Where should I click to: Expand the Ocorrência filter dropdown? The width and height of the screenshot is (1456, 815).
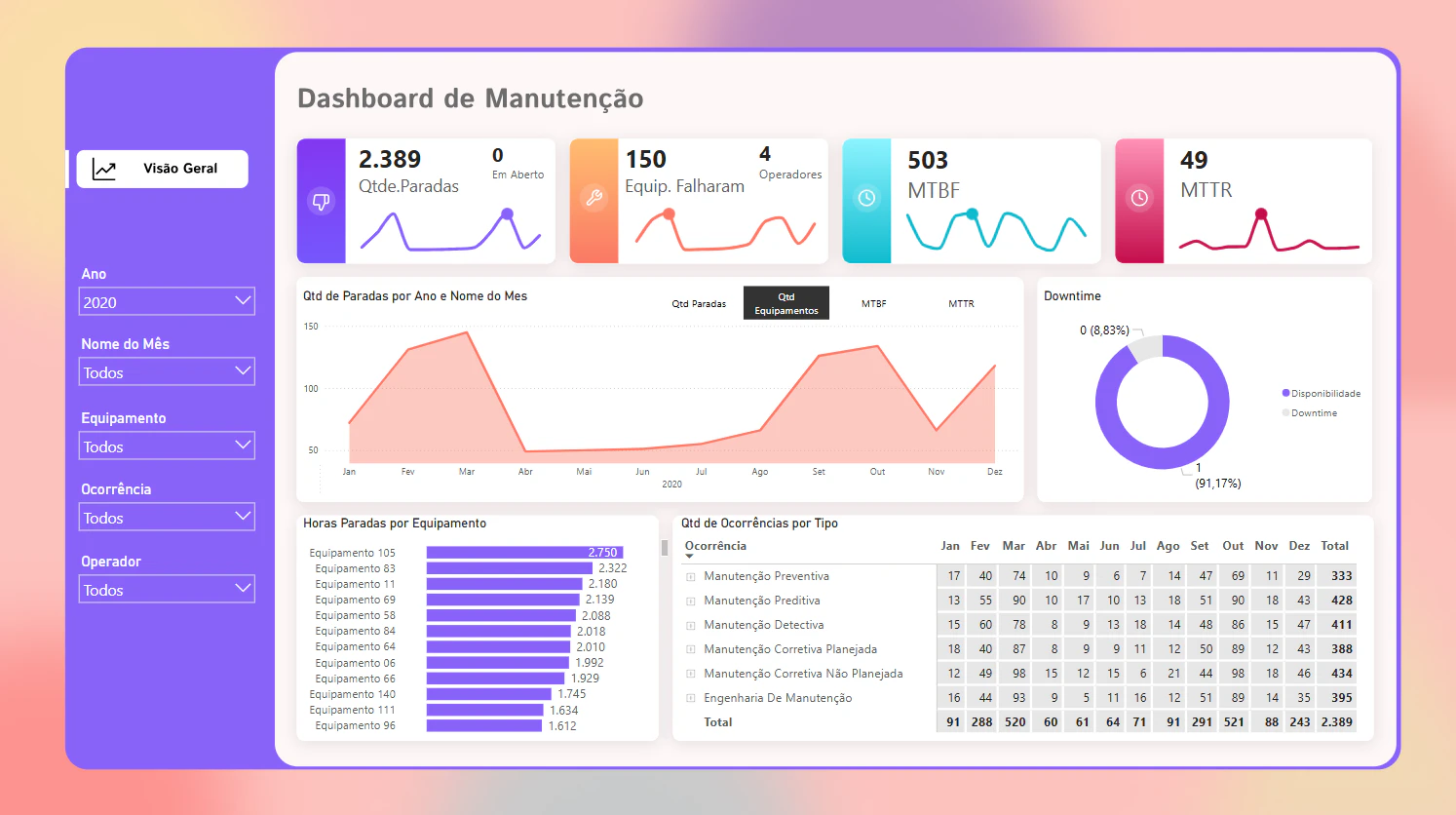pyautogui.click(x=167, y=518)
